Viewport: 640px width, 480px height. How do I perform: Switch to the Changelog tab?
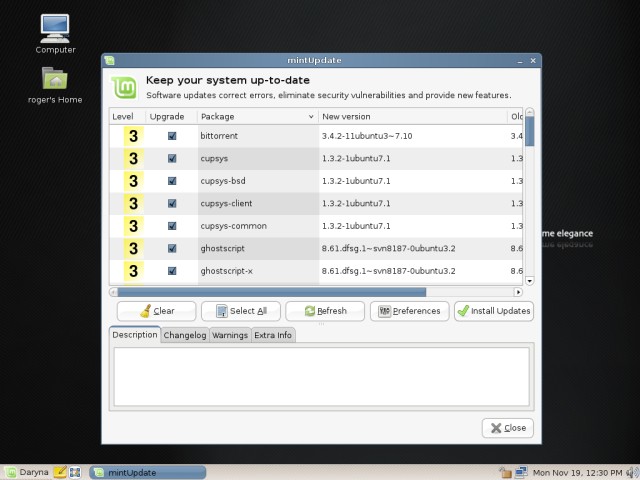pyautogui.click(x=185, y=335)
